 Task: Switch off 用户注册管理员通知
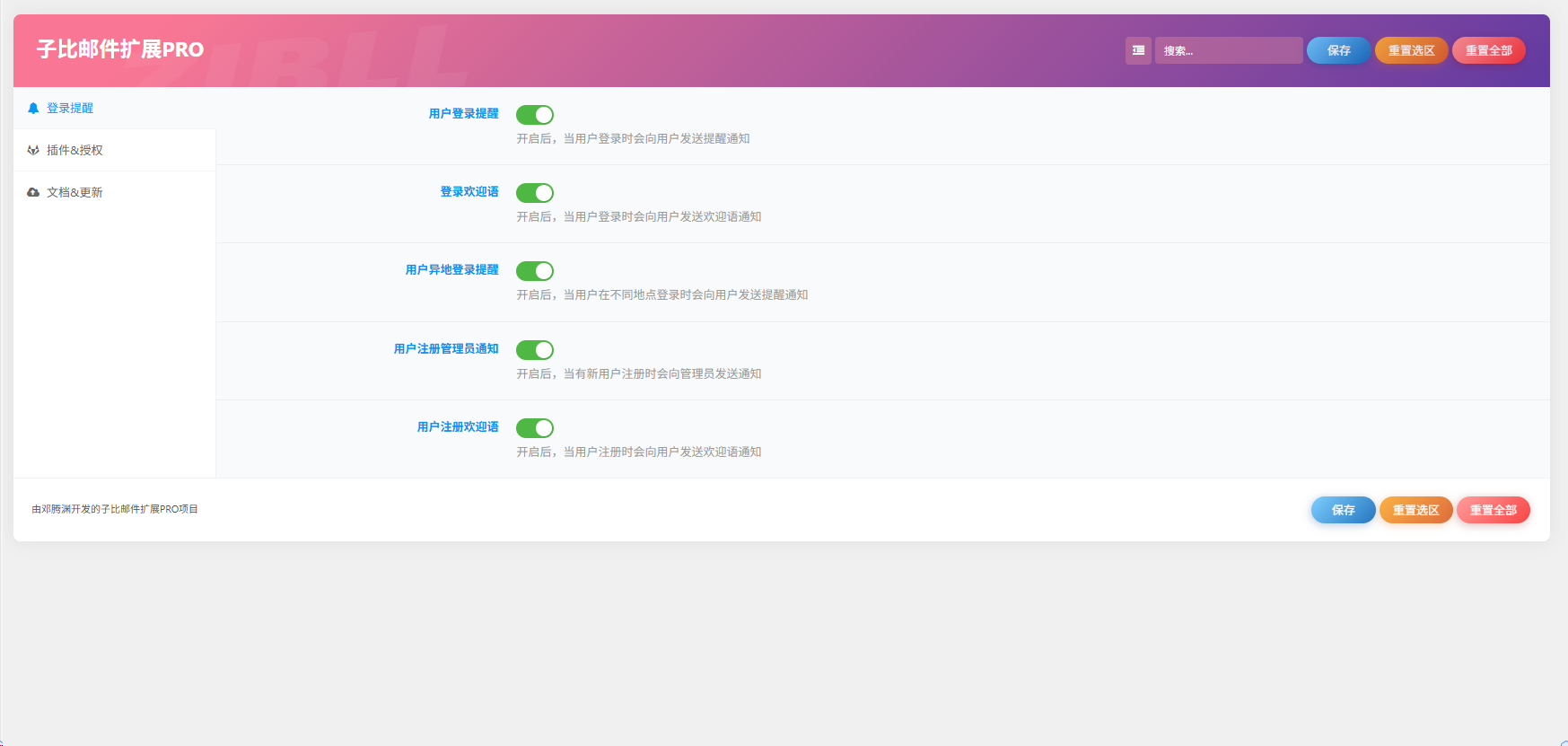click(535, 350)
